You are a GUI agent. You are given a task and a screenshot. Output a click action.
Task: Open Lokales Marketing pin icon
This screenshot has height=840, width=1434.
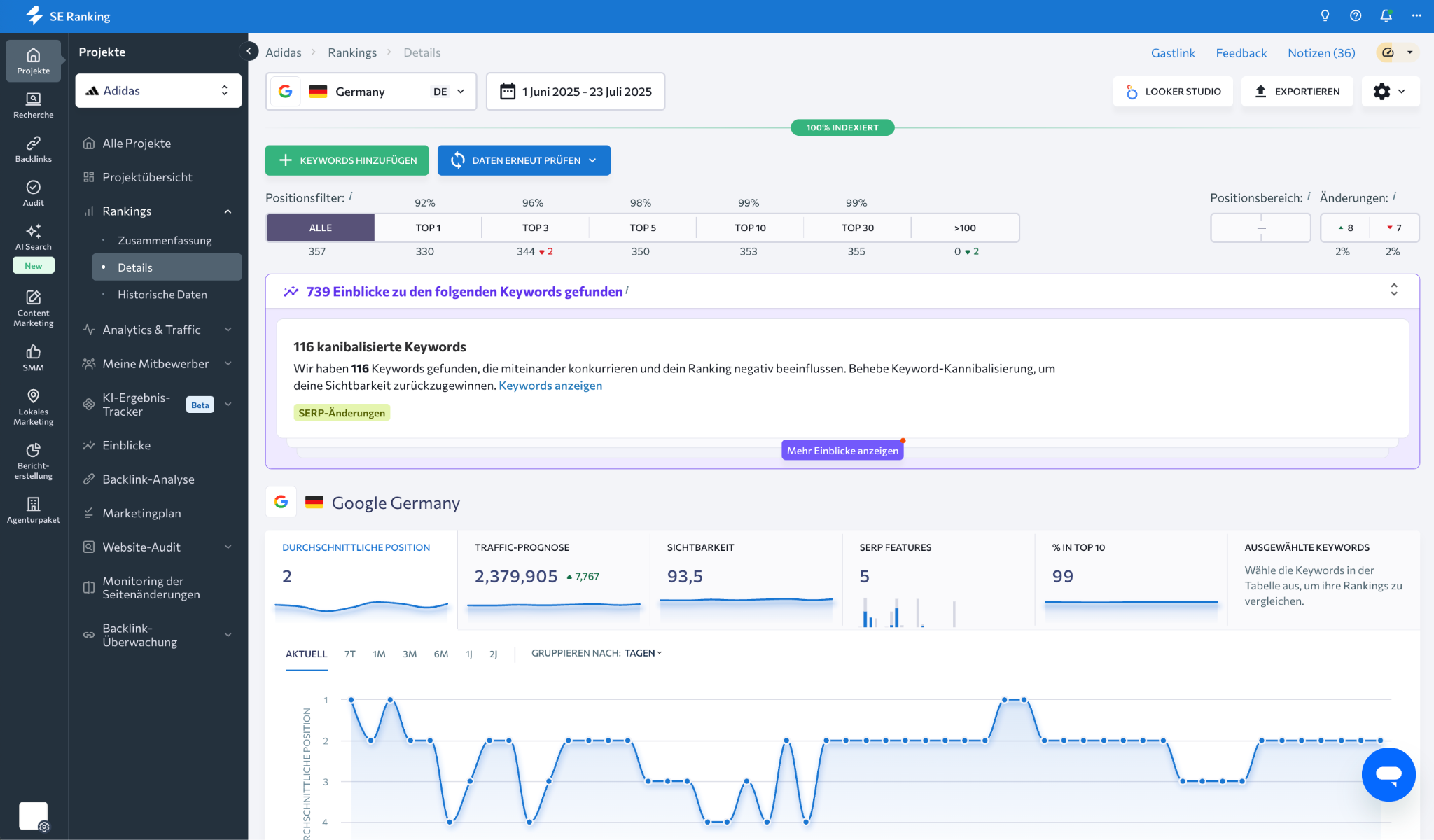click(x=33, y=407)
